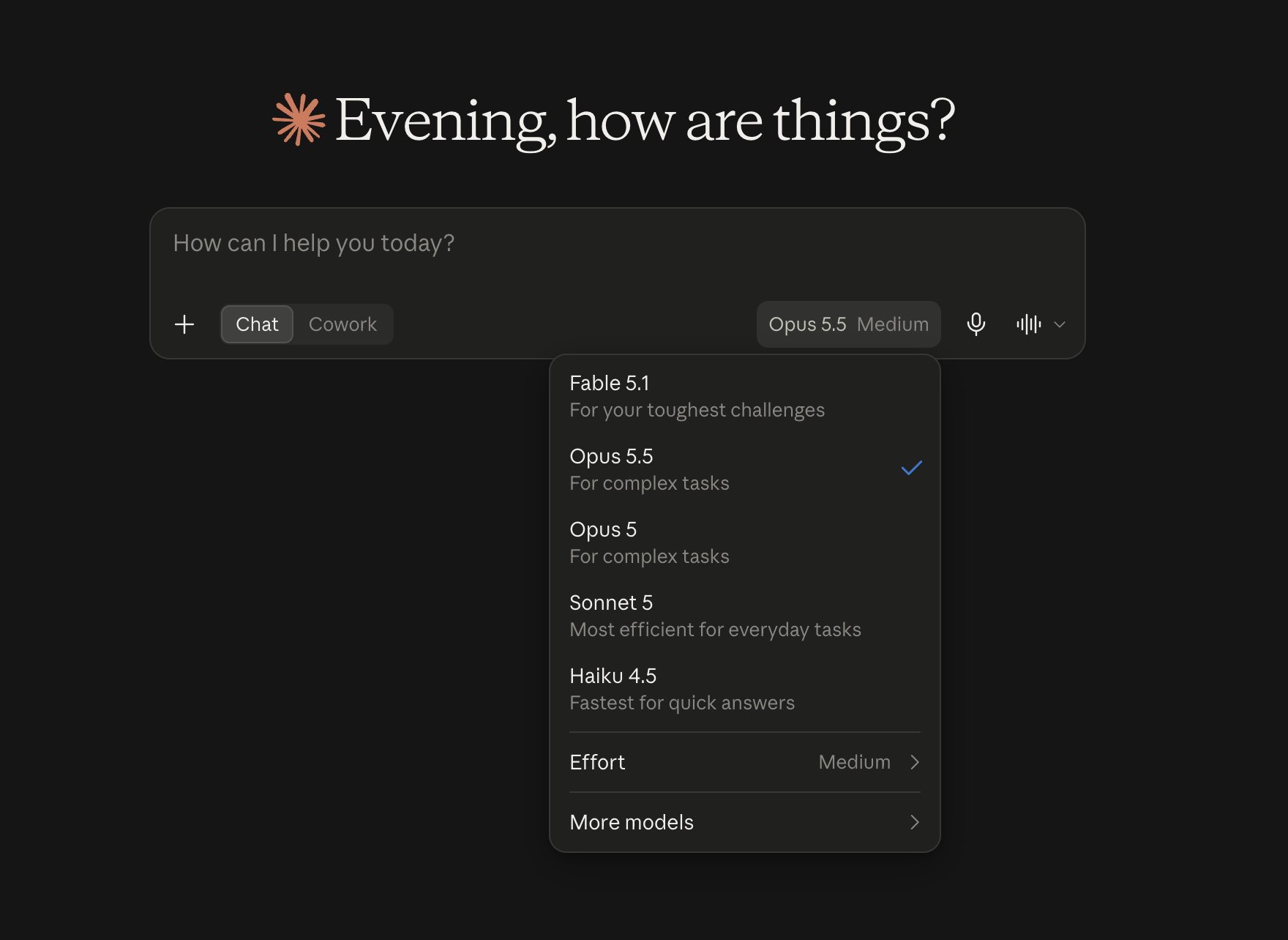Click the plus attachment icon
This screenshot has height=940, width=1288.
point(184,324)
